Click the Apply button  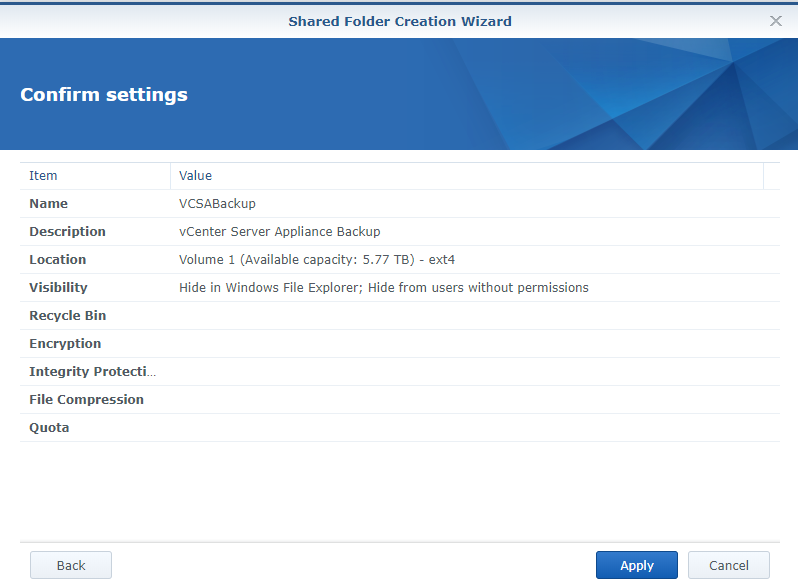click(636, 565)
